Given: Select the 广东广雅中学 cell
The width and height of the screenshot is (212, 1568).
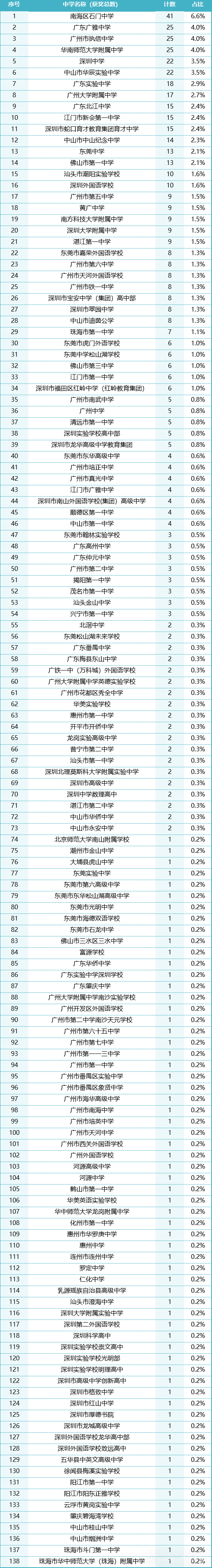Looking at the screenshot, I should click(92, 27).
